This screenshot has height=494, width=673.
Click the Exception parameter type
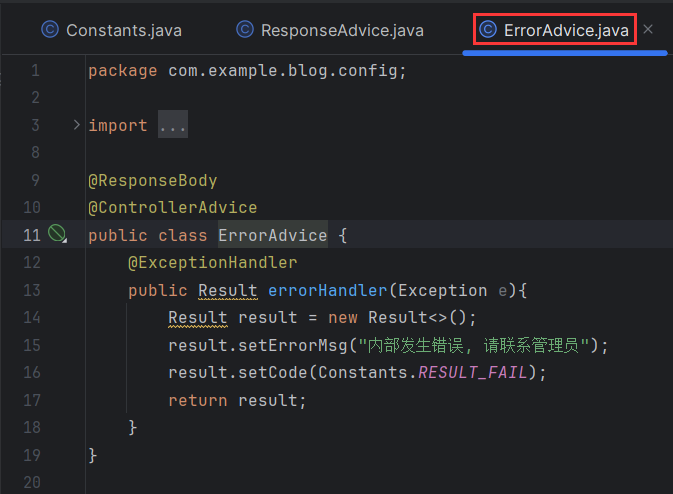coord(443,290)
